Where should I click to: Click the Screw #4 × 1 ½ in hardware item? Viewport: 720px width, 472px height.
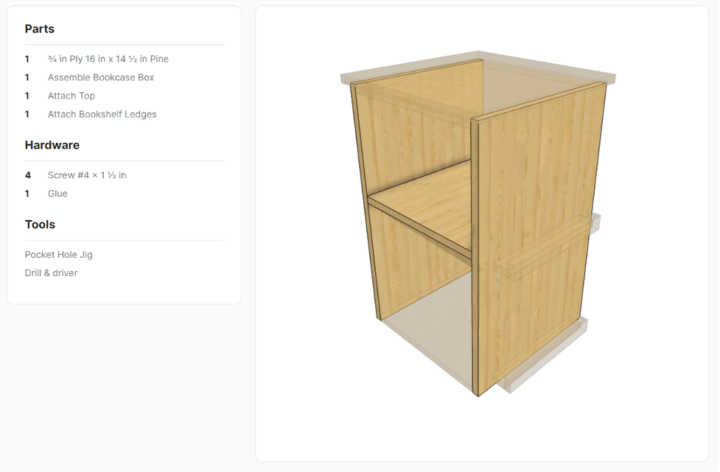[87, 175]
